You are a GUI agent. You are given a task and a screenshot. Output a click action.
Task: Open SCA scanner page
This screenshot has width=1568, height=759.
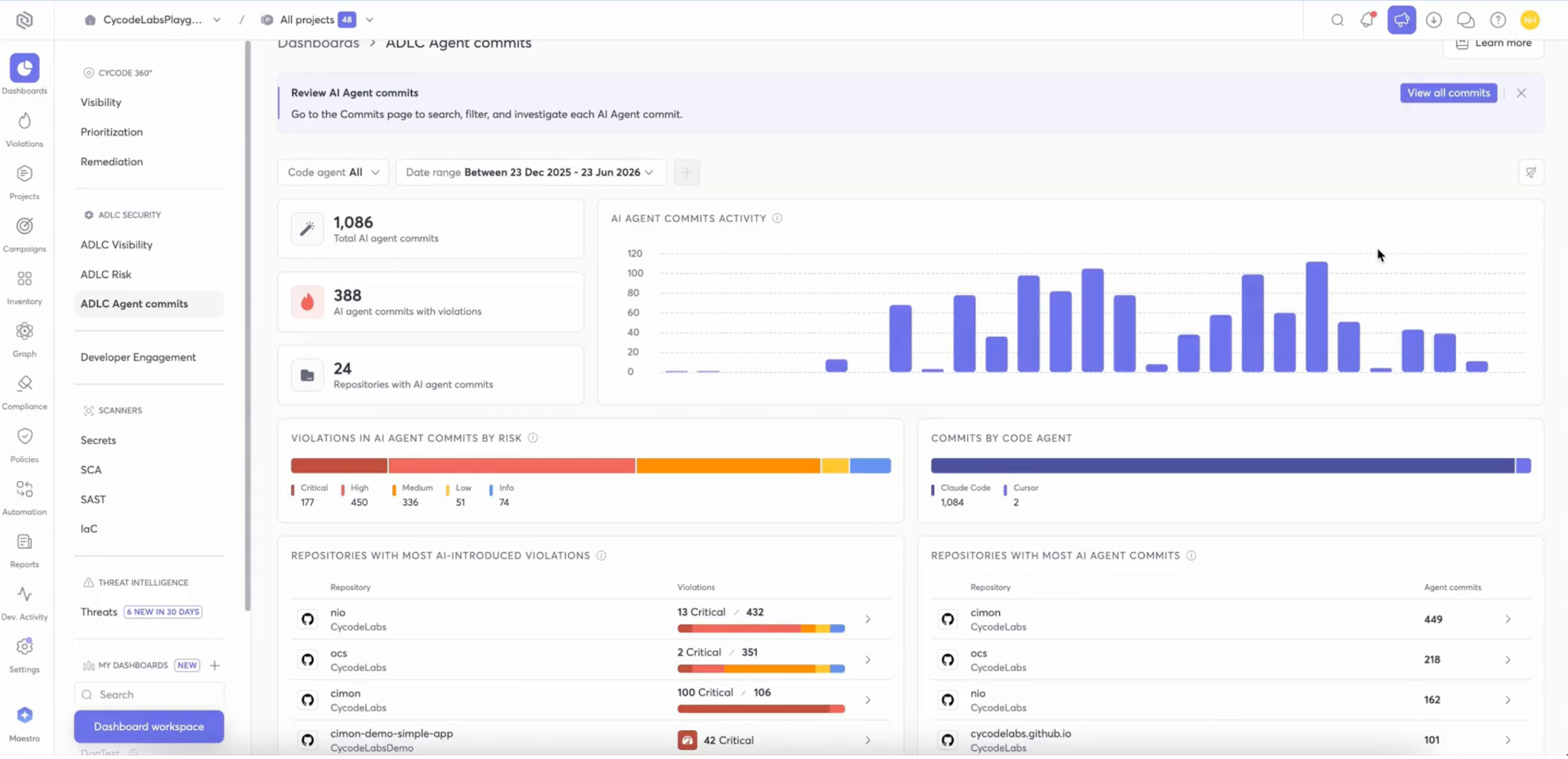point(91,470)
